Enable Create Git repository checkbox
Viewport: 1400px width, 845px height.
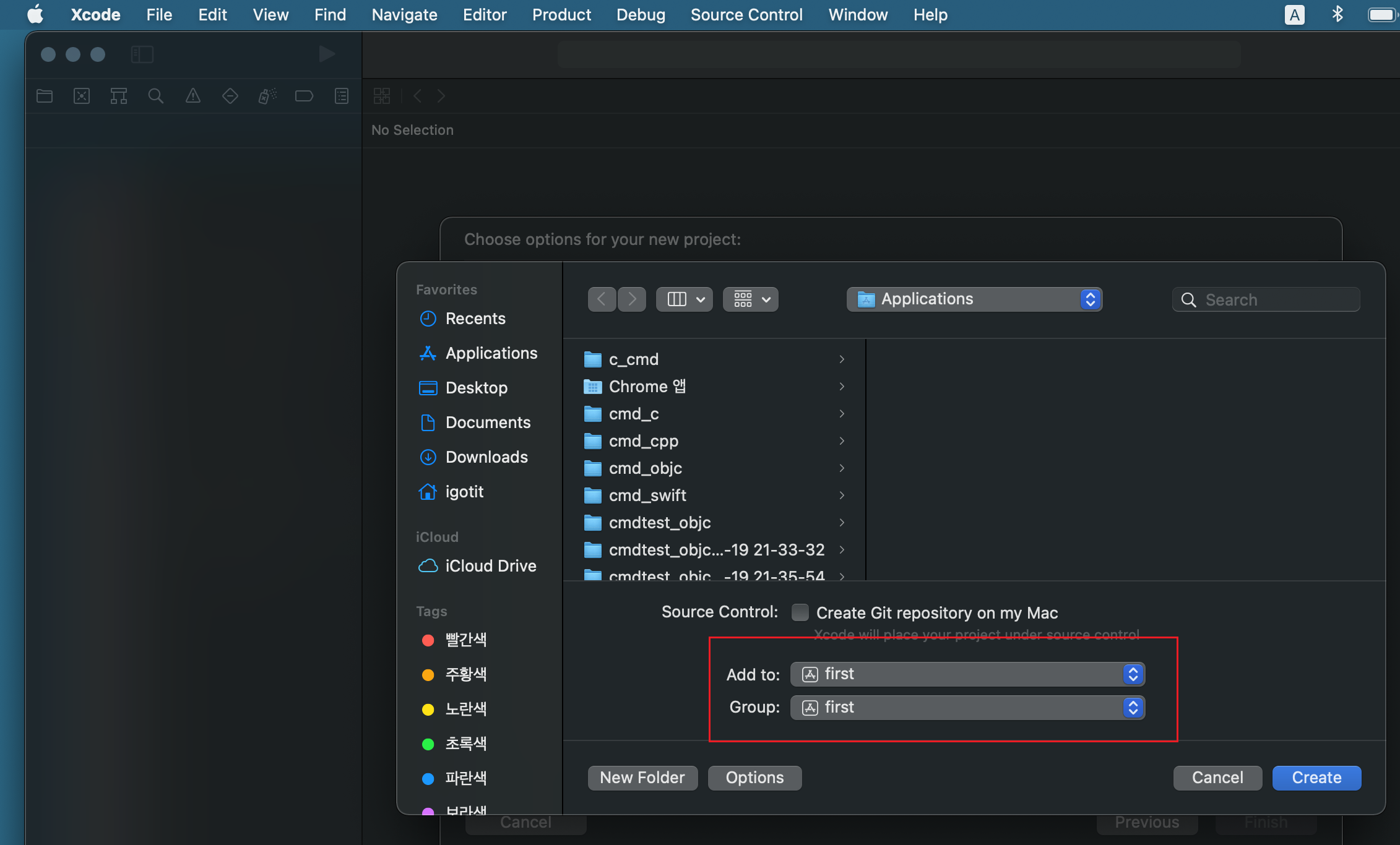800,612
